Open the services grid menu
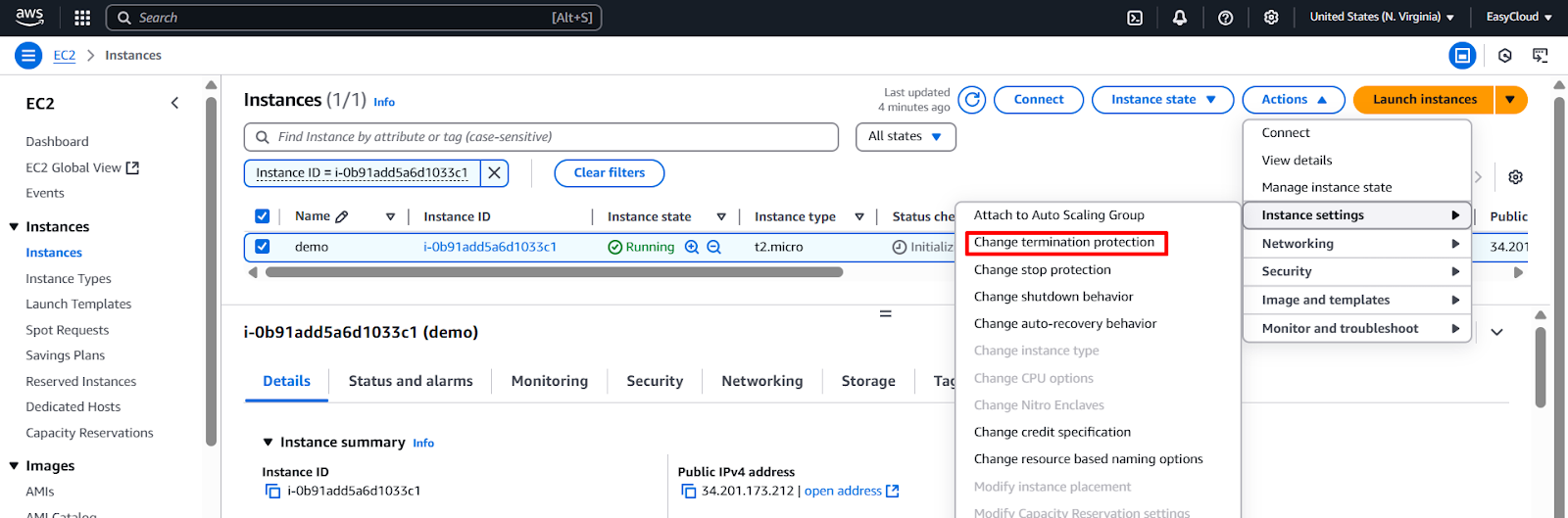 82,18
